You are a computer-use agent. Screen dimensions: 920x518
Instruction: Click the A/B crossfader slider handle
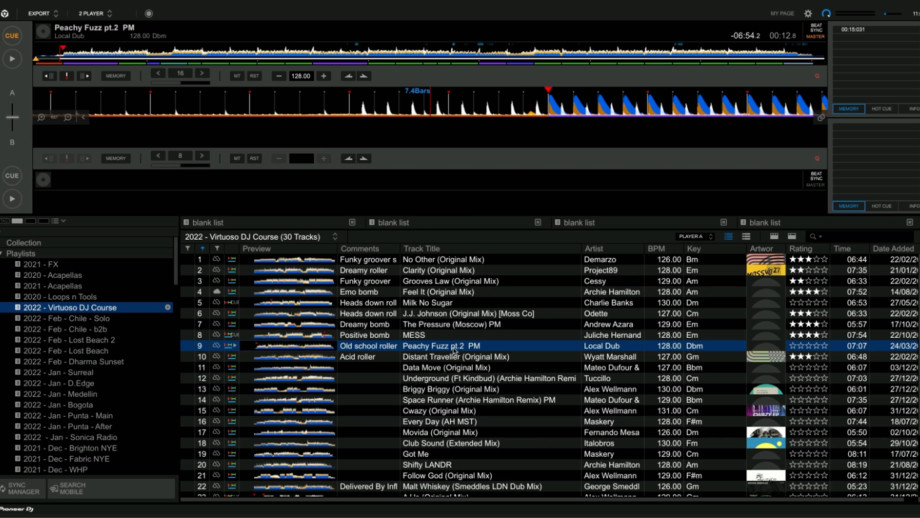[12, 117]
